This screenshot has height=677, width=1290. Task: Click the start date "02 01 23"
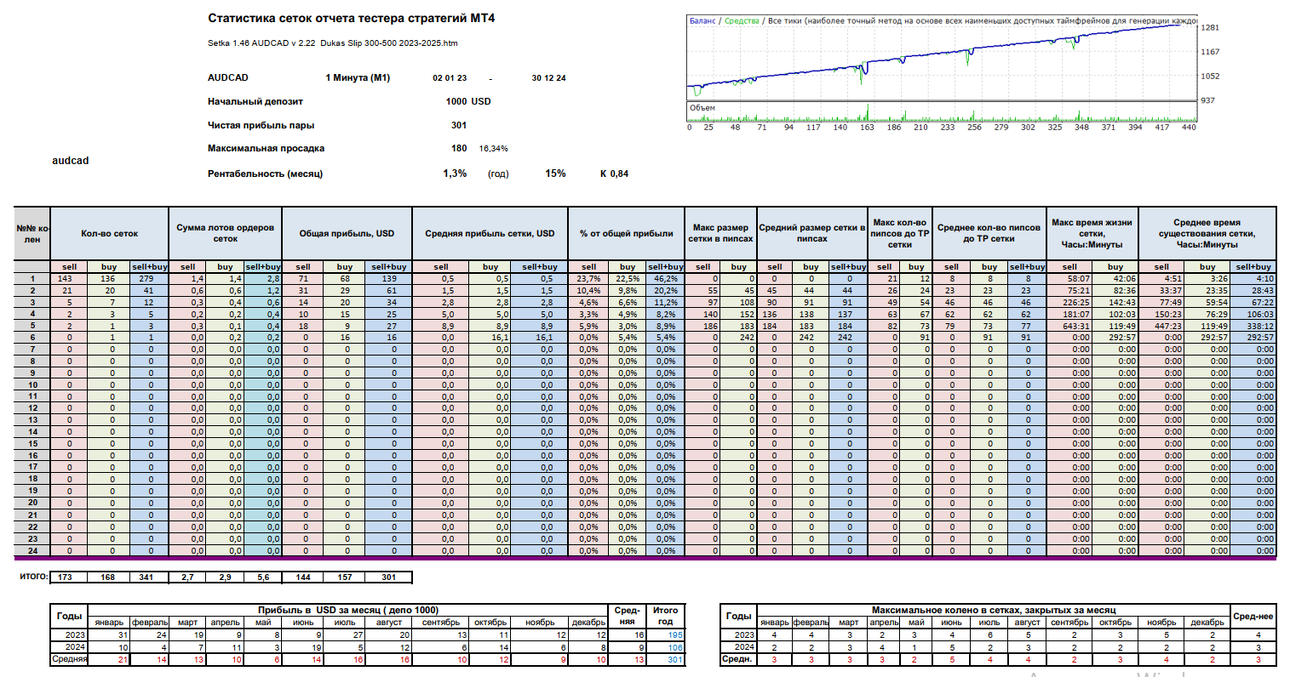pos(449,77)
